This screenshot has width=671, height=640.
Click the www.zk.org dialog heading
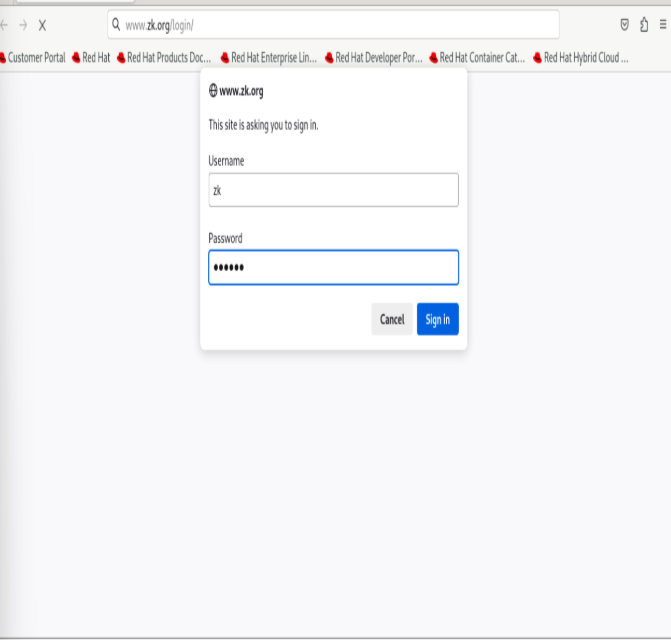tap(241, 91)
